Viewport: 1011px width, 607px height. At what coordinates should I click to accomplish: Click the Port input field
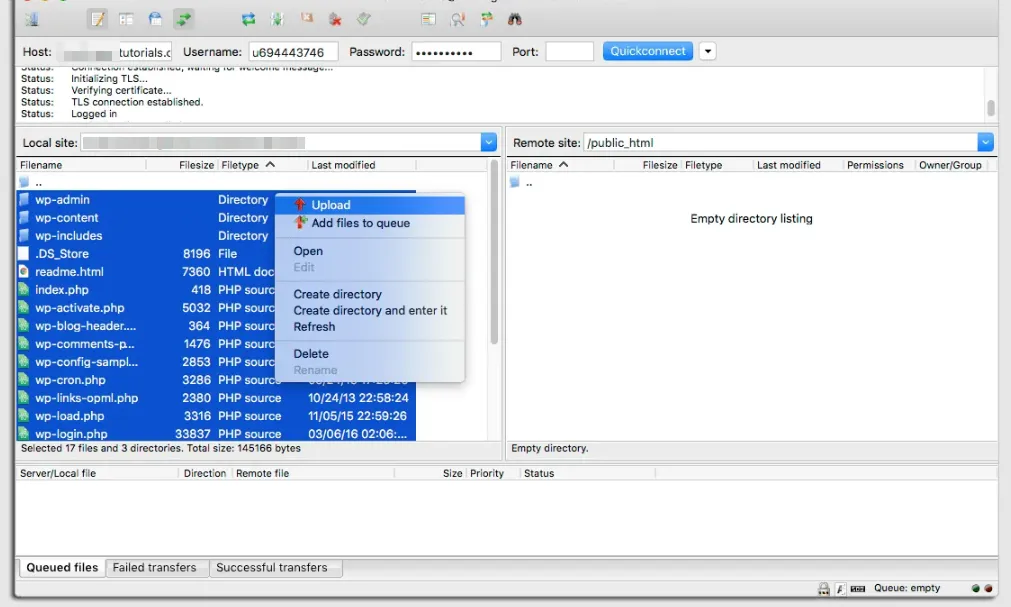569,52
